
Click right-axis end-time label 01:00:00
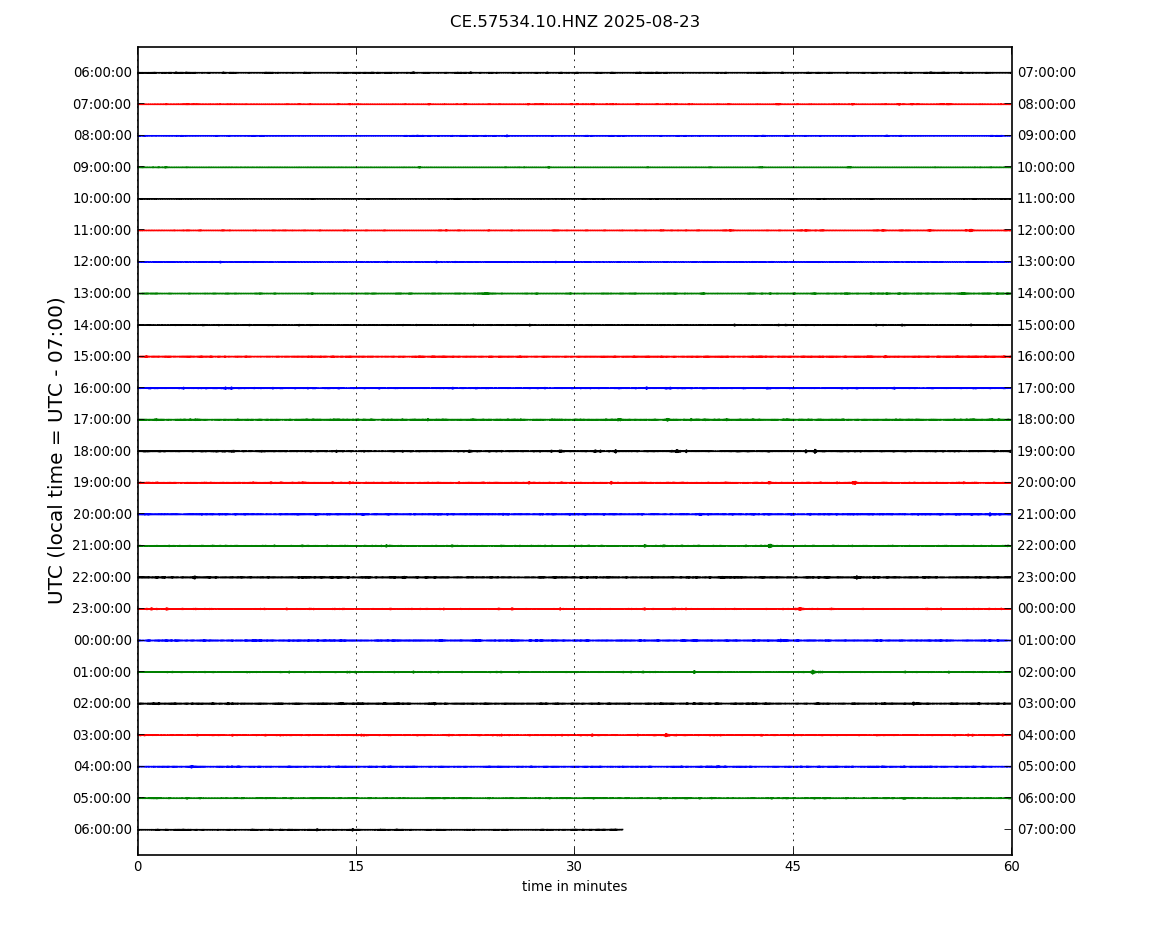click(1047, 640)
